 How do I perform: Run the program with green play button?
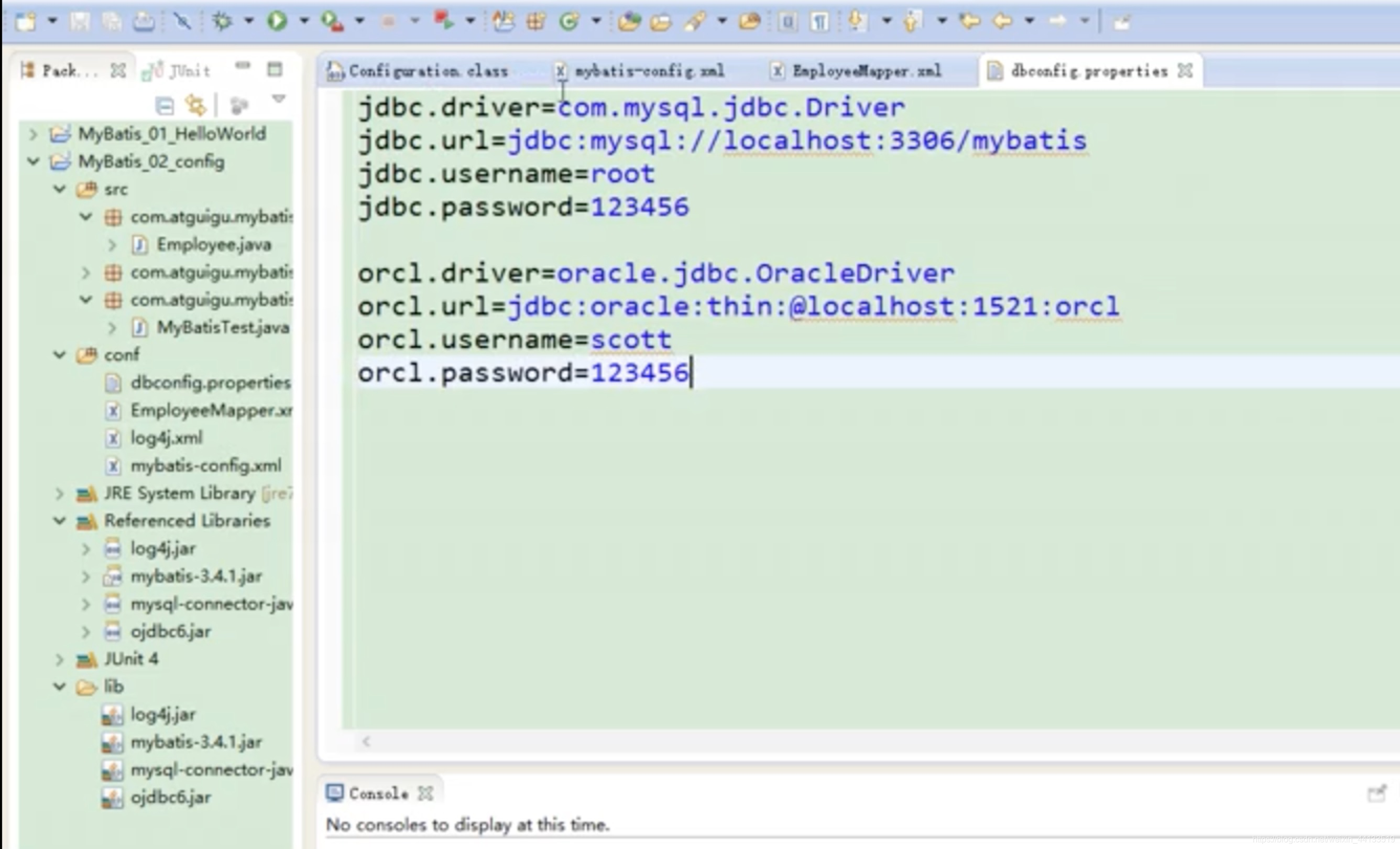coord(277,21)
